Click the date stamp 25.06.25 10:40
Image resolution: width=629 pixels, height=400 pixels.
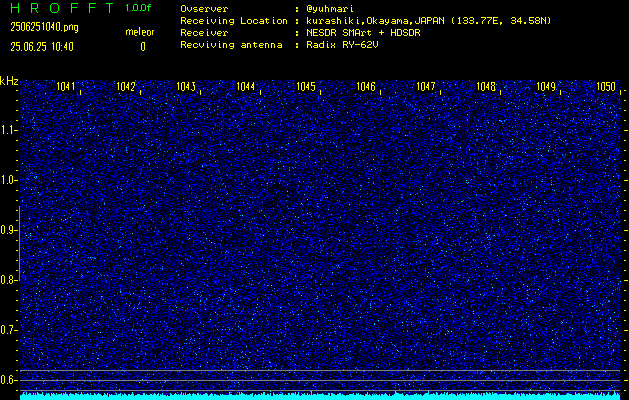tap(42, 47)
